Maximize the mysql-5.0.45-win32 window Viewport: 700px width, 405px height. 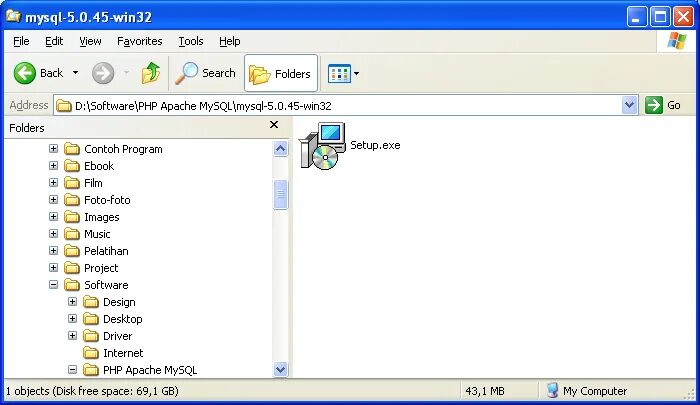(x=660, y=17)
